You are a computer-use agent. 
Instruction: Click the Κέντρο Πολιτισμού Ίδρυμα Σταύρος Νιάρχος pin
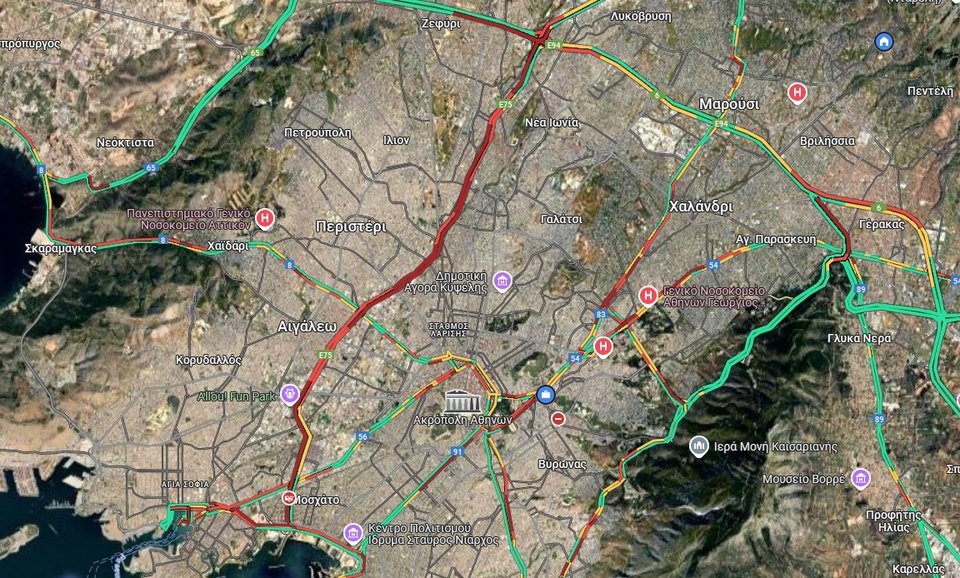[353, 533]
